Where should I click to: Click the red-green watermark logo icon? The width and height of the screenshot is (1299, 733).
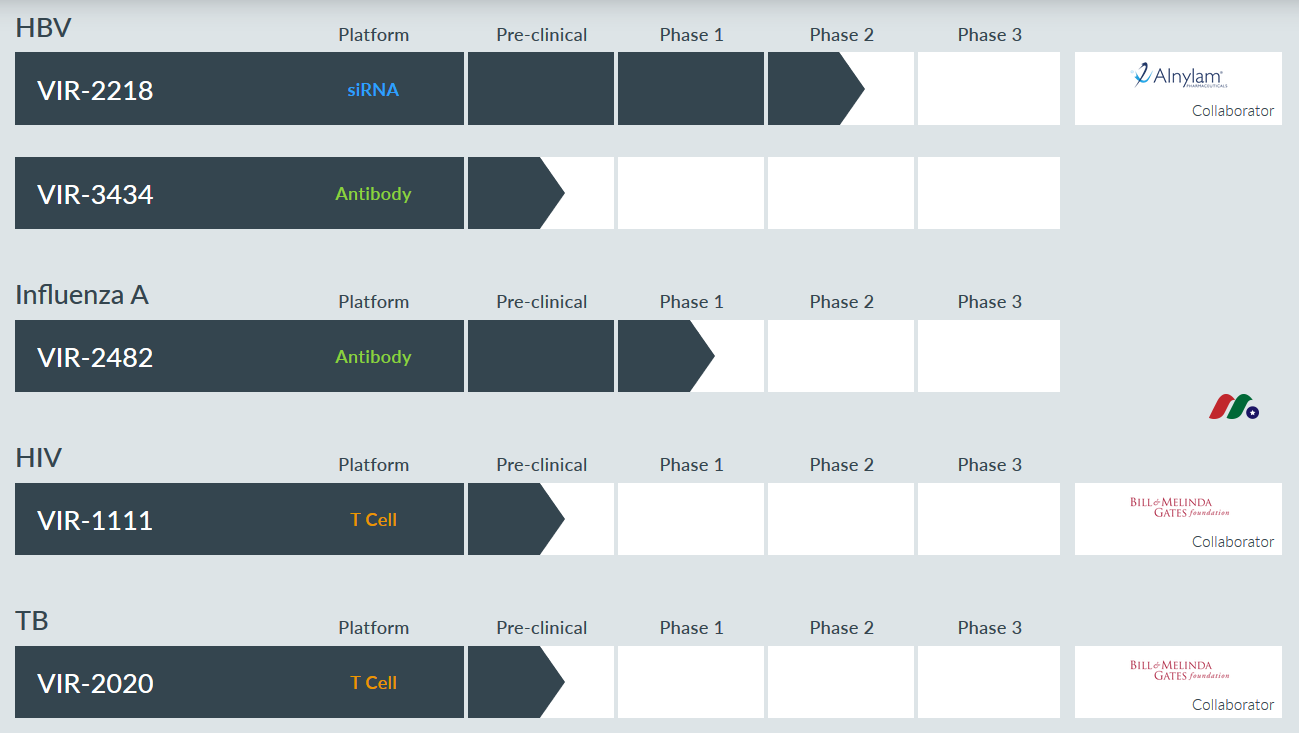coord(1234,407)
